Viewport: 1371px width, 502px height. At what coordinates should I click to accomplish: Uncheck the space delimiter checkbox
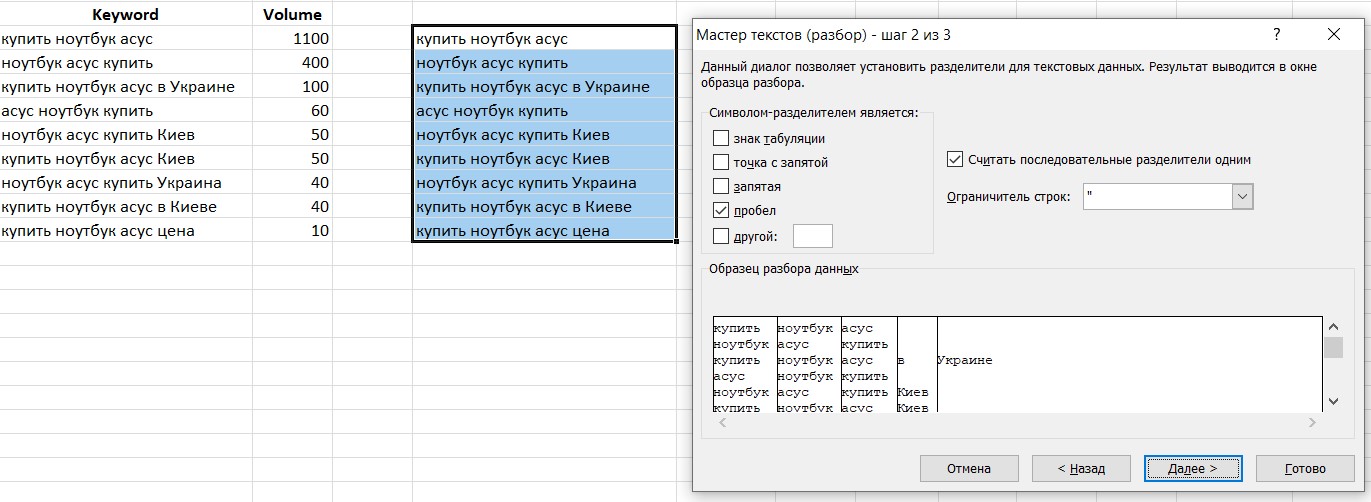[721, 211]
